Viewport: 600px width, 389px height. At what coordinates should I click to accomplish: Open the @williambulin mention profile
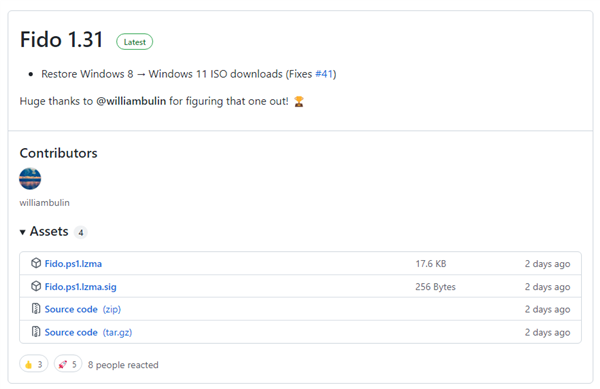pyautogui.click(x=131, y=101)
